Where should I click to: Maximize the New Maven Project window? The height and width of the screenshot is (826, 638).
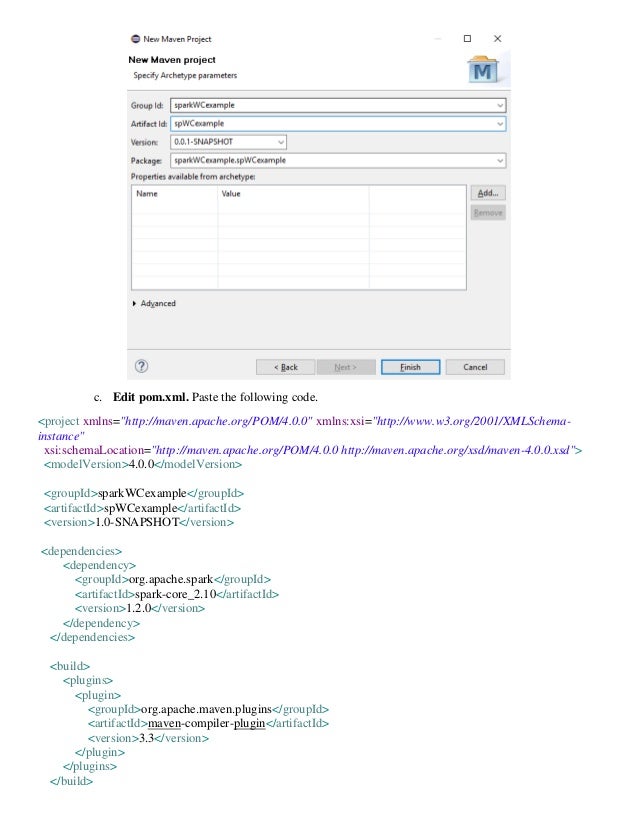point(467,38)
